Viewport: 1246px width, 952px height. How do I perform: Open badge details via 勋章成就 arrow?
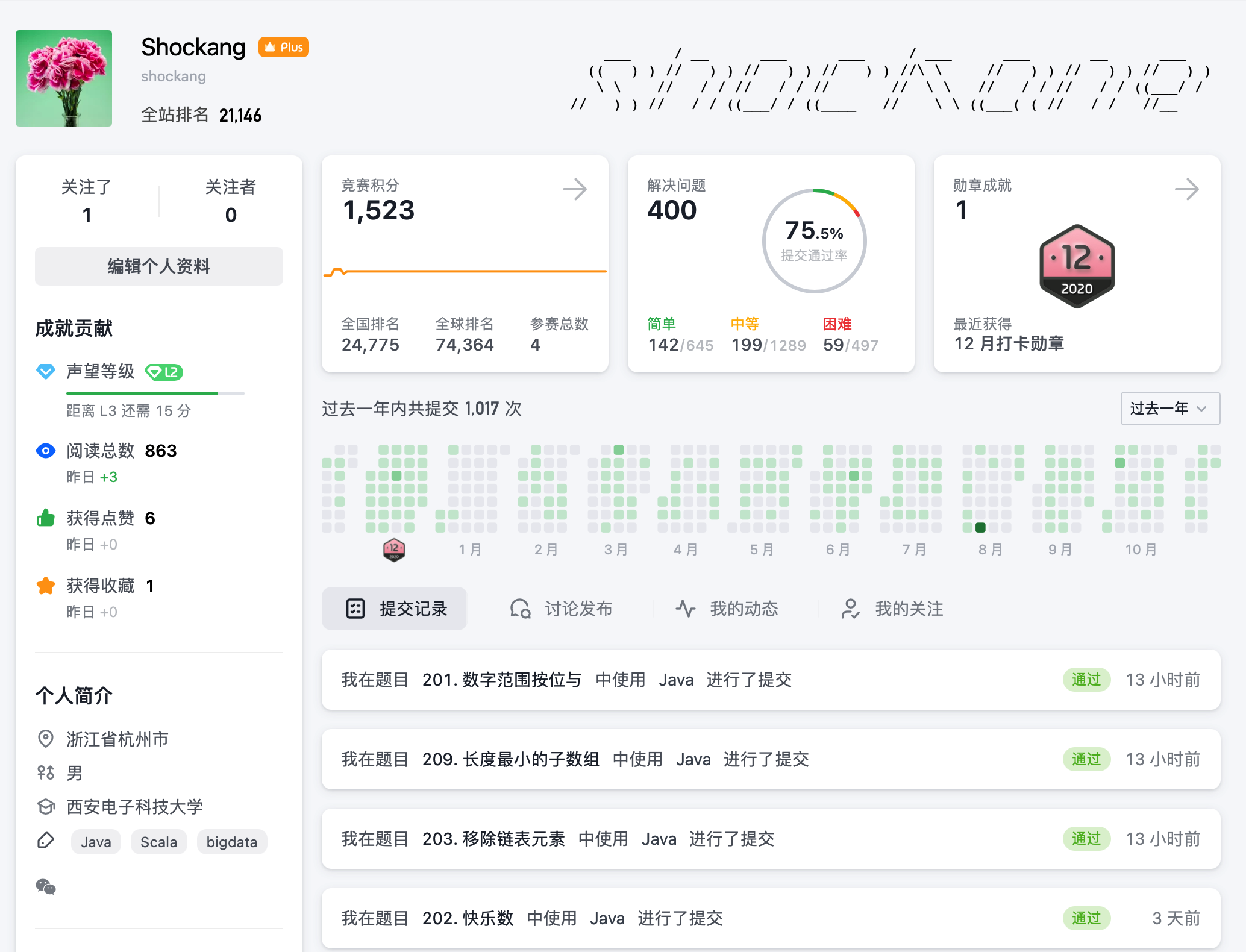[1187, 189]
